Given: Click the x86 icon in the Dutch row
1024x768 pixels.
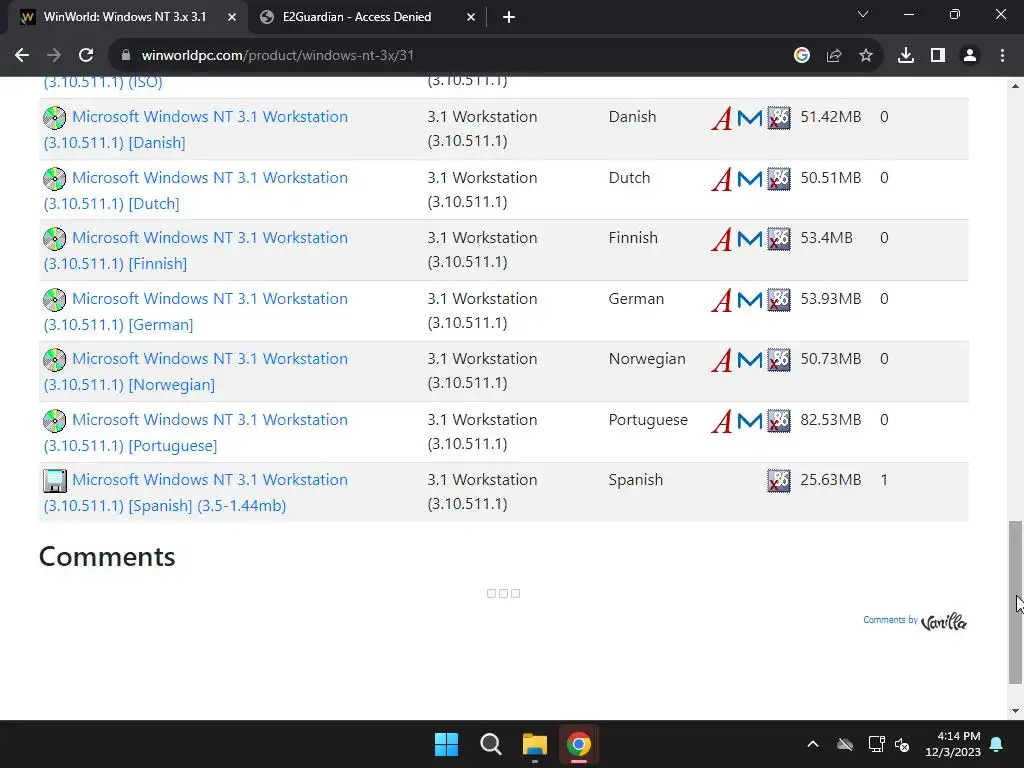Looking at the screenshot, I should coord(778,178).
